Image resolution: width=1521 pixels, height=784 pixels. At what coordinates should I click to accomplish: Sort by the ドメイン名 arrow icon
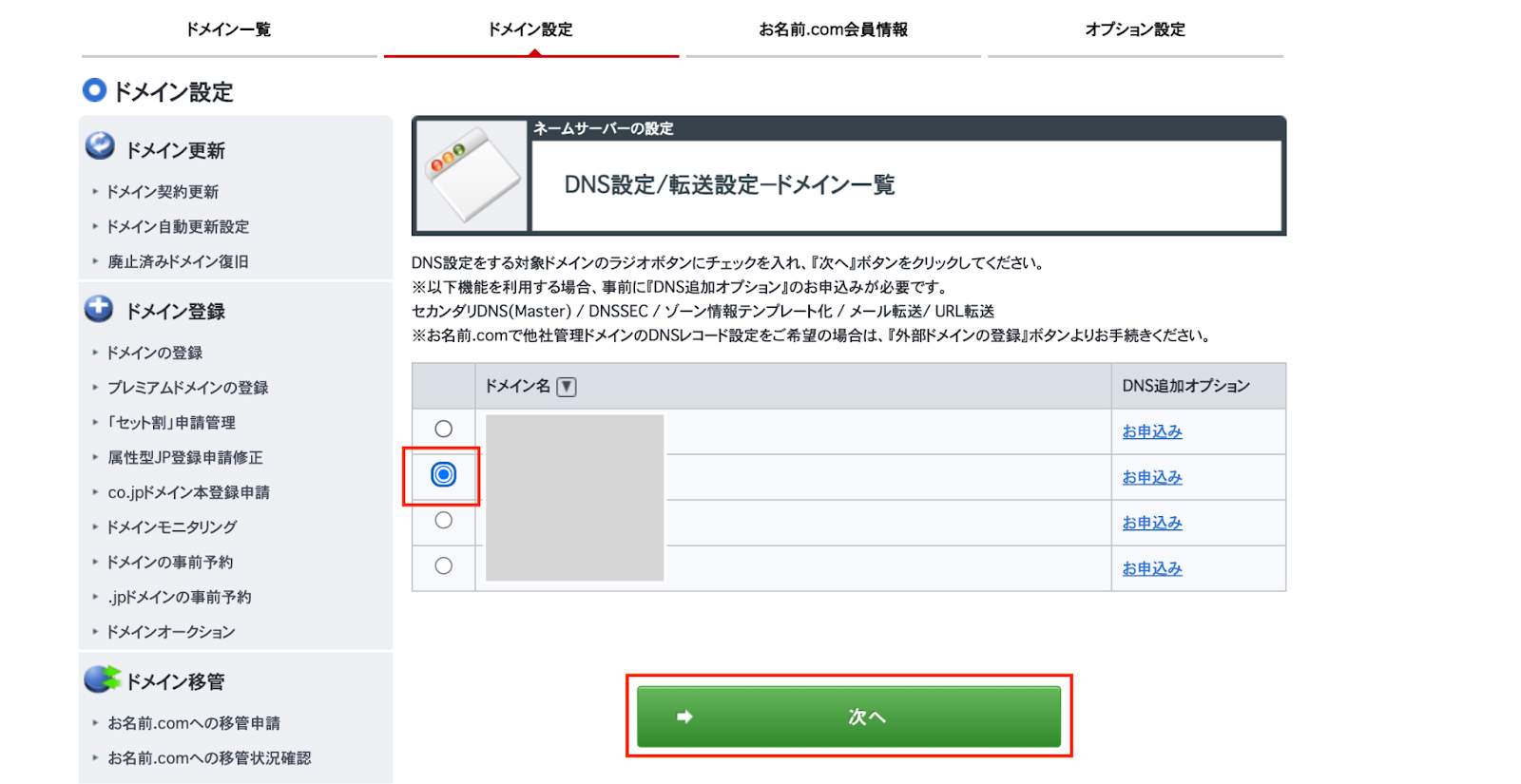(x=567, y=387)
